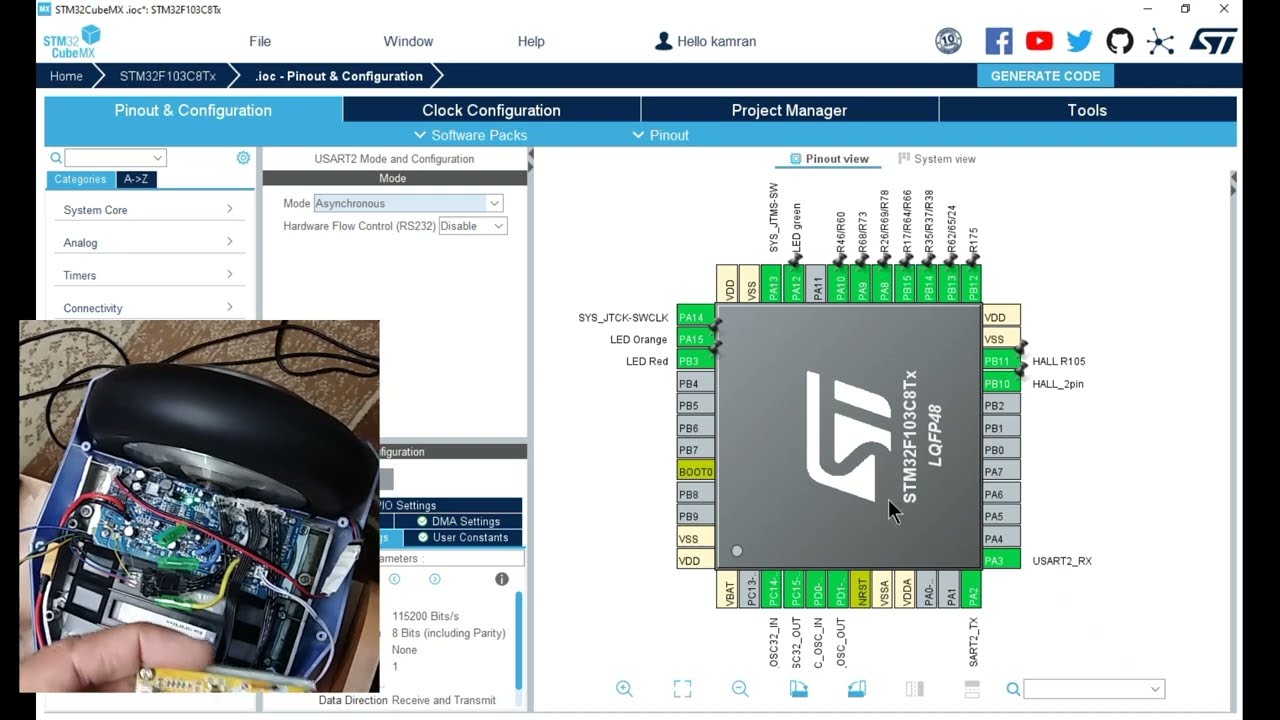Click the pin search magnifier icon
The height and width of the screenshot is (720, 1280).
[x=1013, y=689]
